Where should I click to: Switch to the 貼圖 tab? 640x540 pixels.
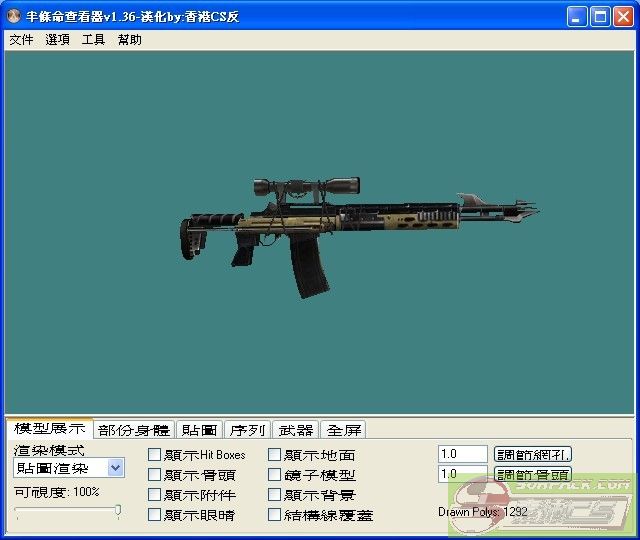[x=199, y=430]
